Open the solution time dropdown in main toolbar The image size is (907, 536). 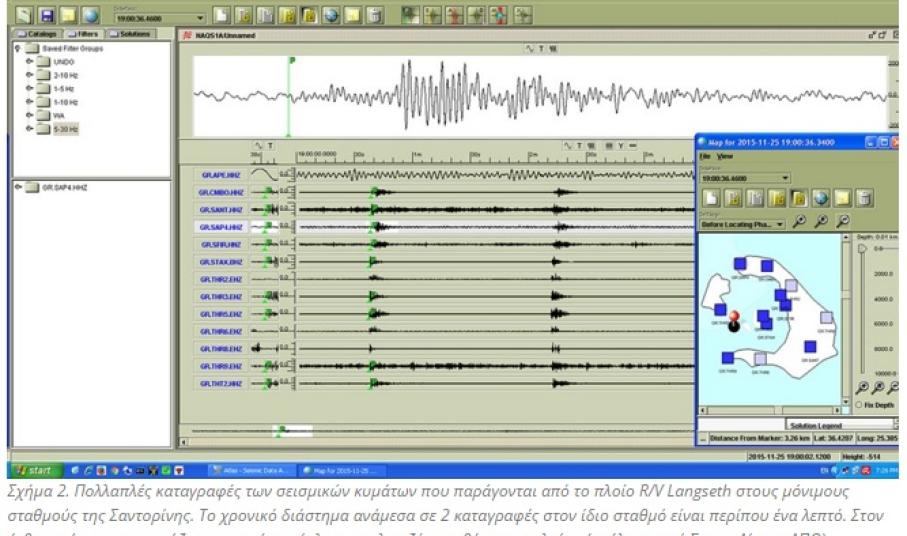point(200,17)
